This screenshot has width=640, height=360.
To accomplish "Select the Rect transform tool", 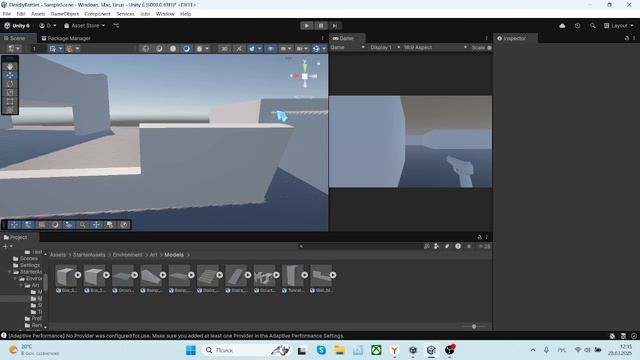I will (10, 101).
